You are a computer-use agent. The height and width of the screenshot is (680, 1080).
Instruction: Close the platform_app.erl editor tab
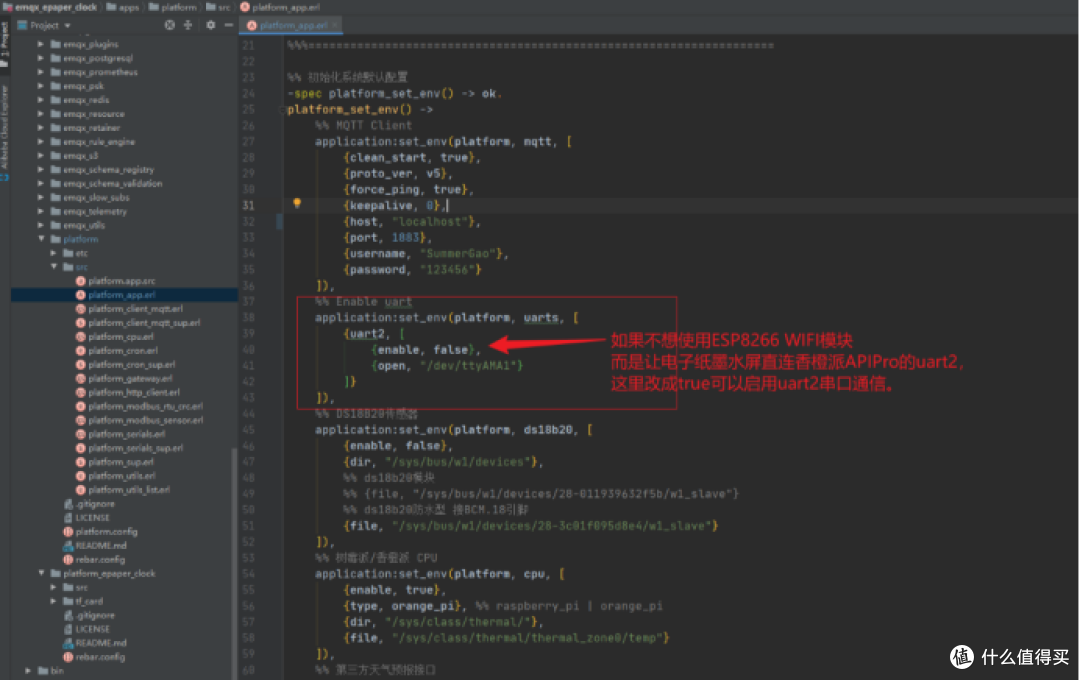335,25
